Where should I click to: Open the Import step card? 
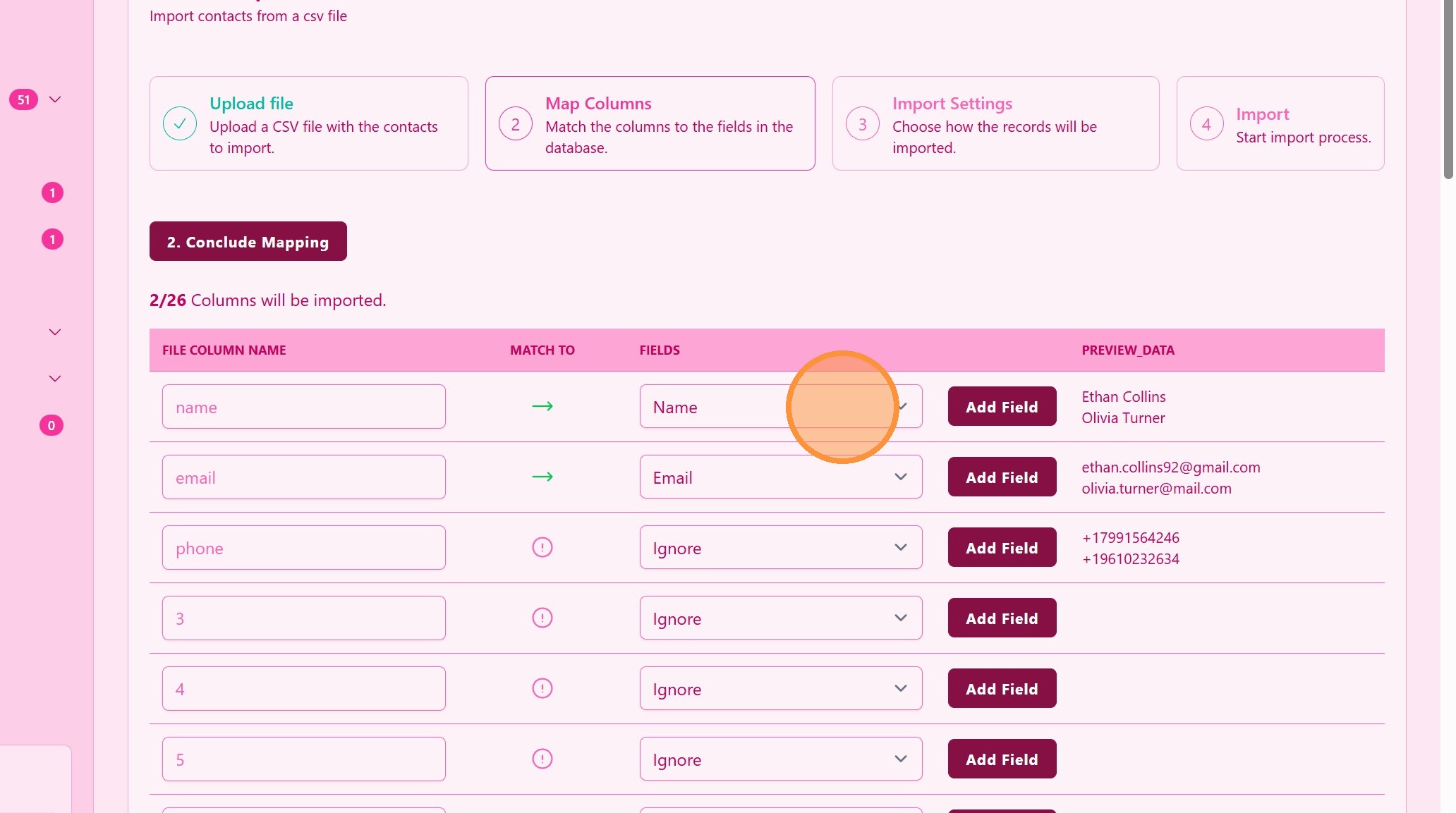(1280, 123)
